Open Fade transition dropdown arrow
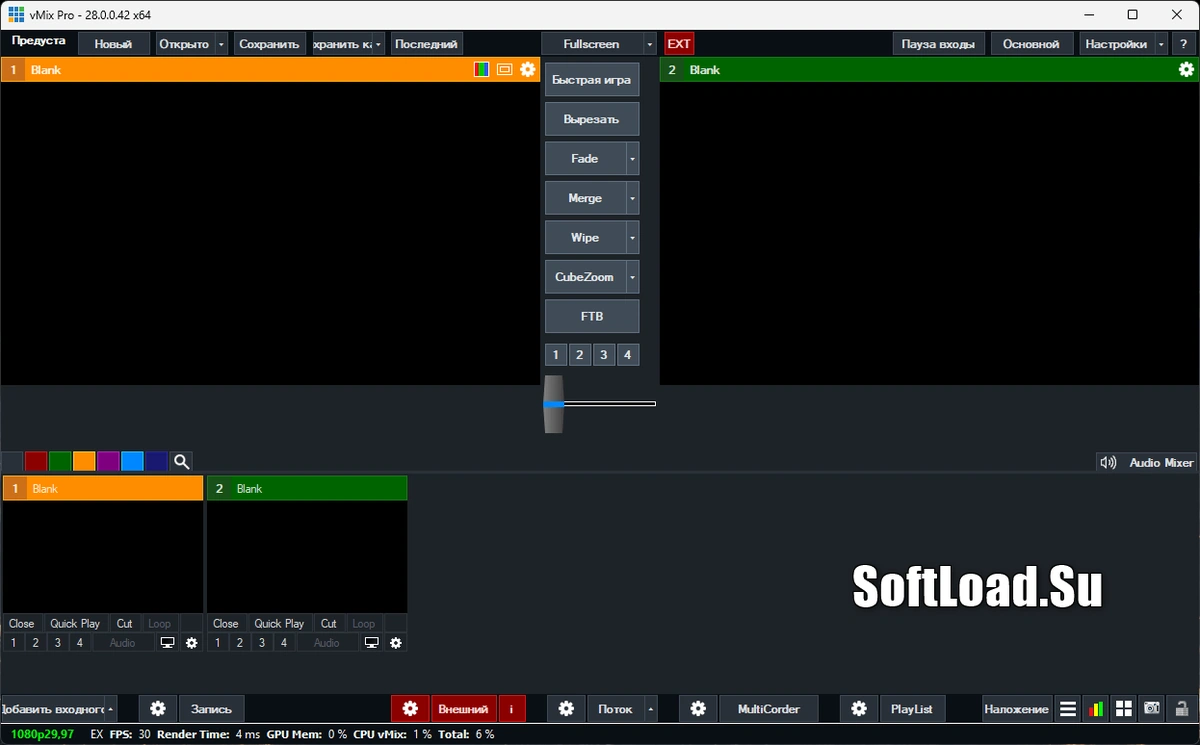 [632, 158]
